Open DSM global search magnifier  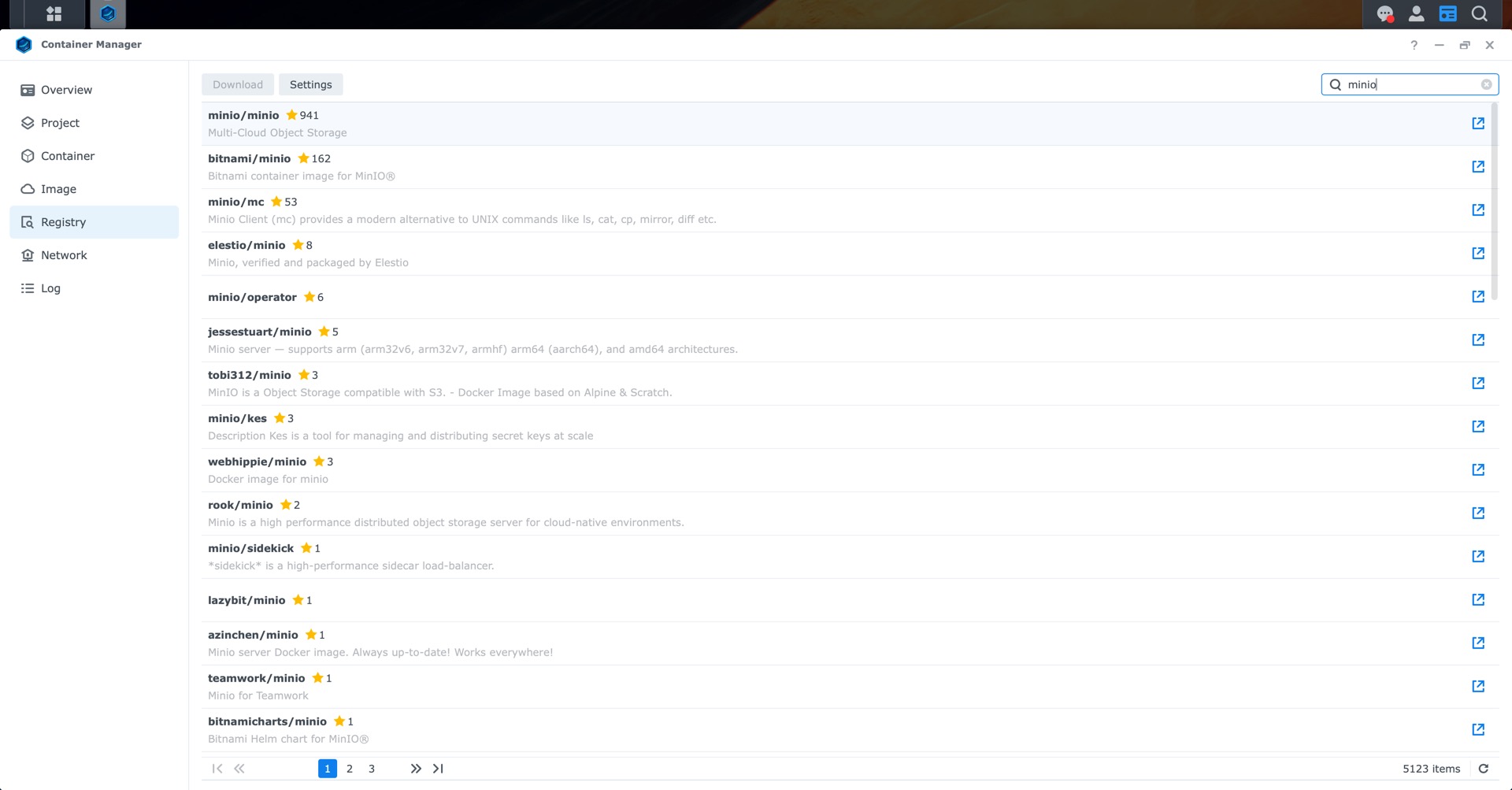coord(1480,14)
